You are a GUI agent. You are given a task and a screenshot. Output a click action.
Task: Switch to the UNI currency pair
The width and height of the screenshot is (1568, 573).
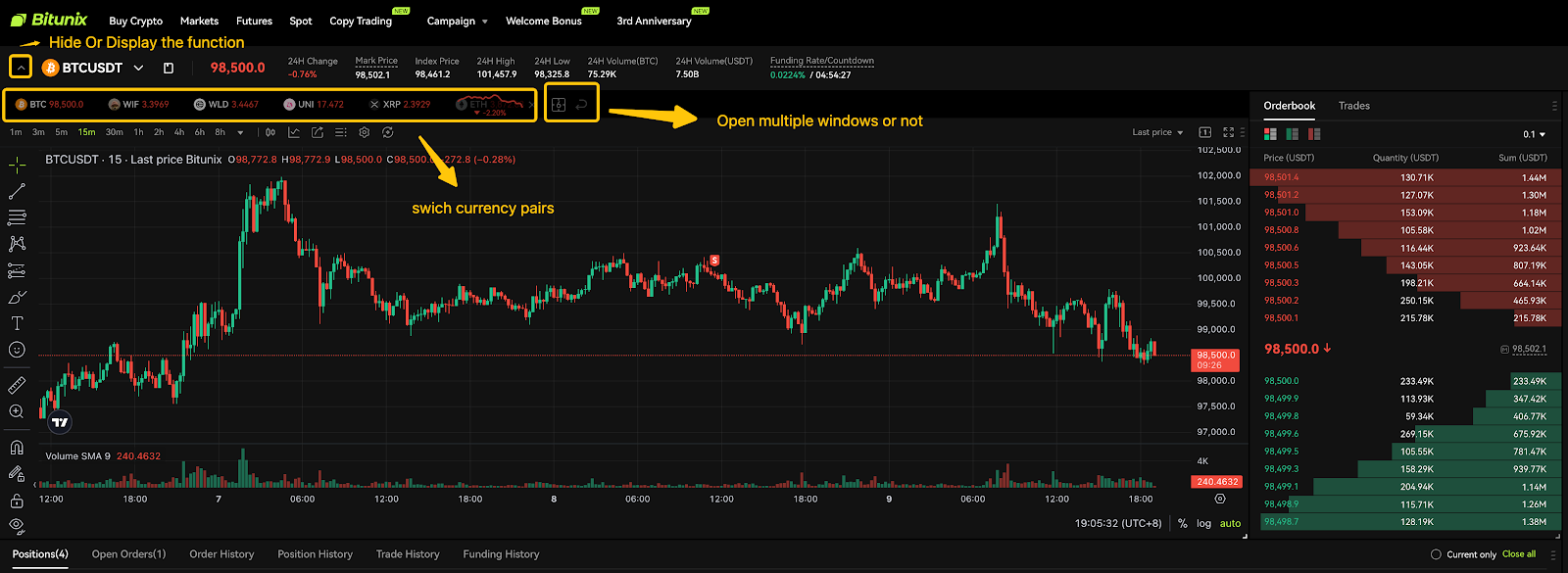click(x=314, y=104)
